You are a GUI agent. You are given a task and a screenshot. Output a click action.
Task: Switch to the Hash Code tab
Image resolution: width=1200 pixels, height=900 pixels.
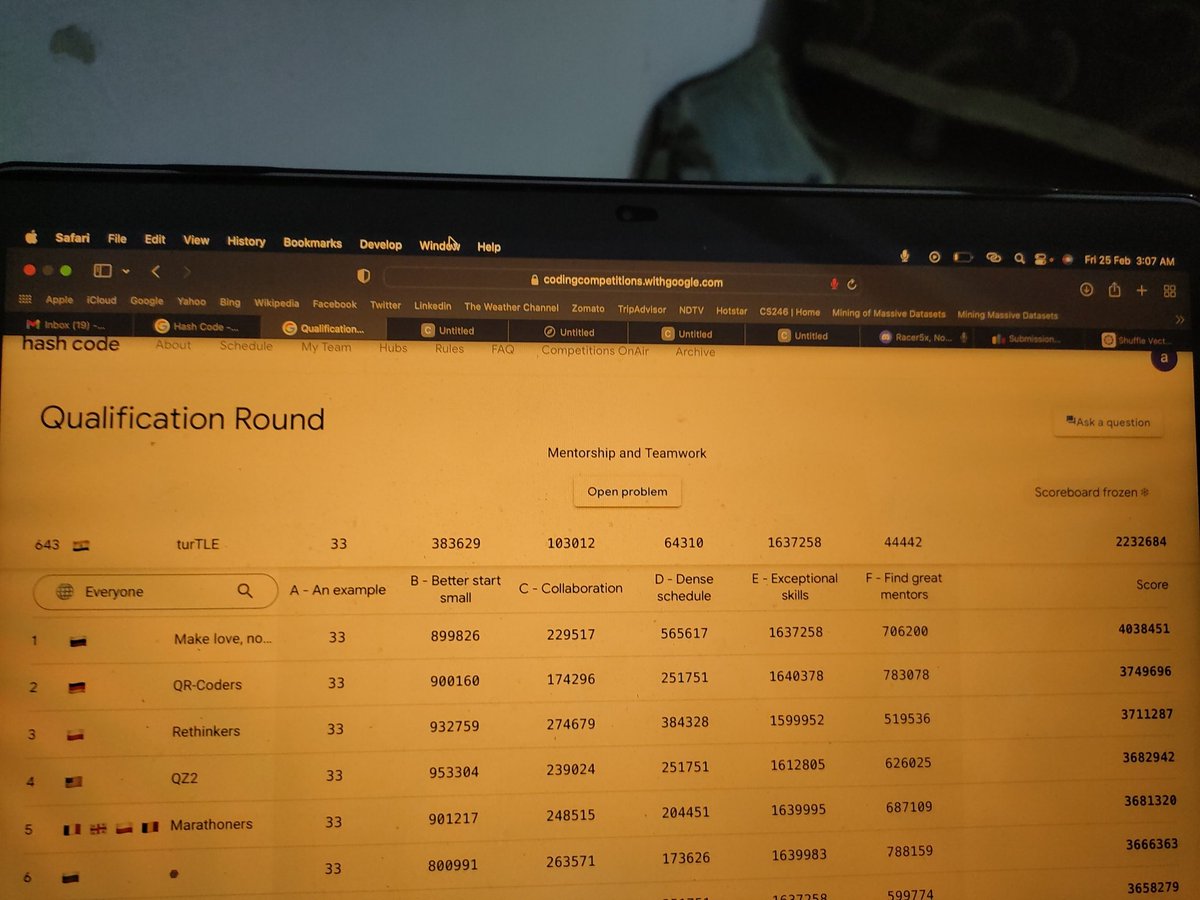[x=198, y=326]
